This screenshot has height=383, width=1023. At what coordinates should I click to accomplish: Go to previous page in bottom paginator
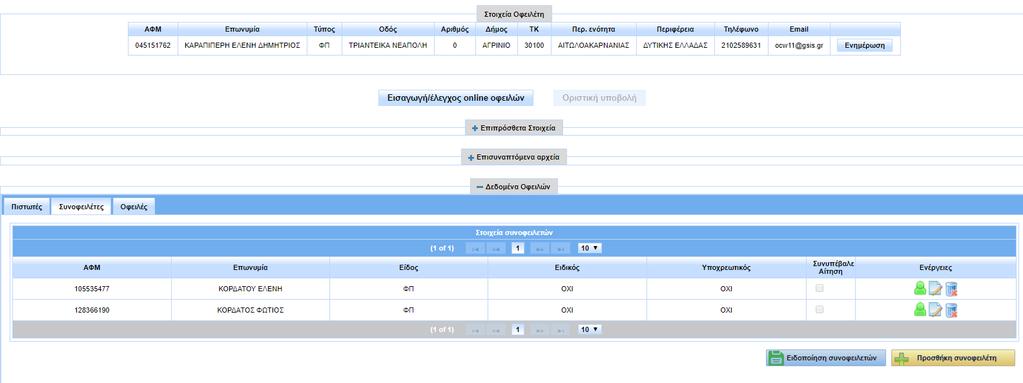497,330
